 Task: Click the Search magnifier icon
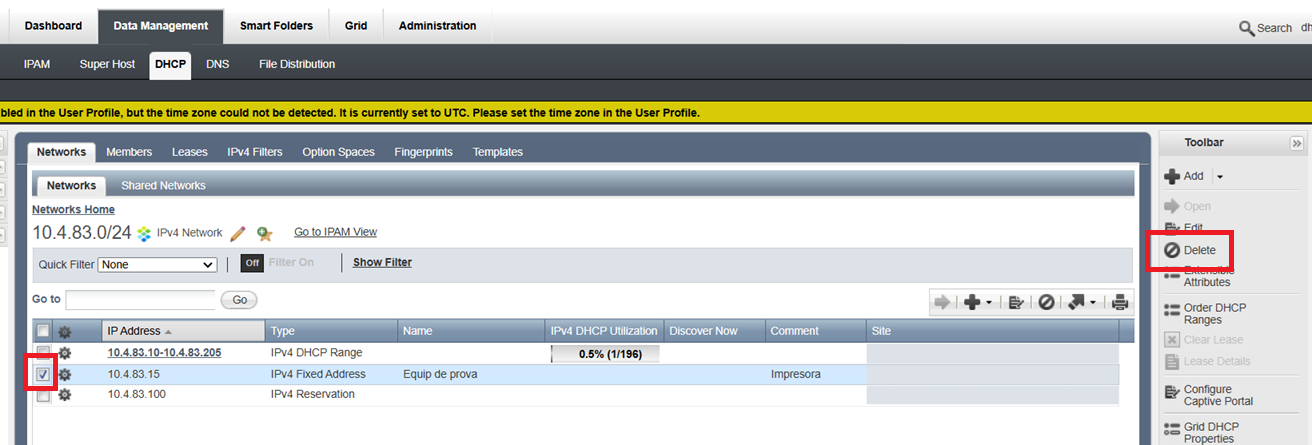[1246, 28]
